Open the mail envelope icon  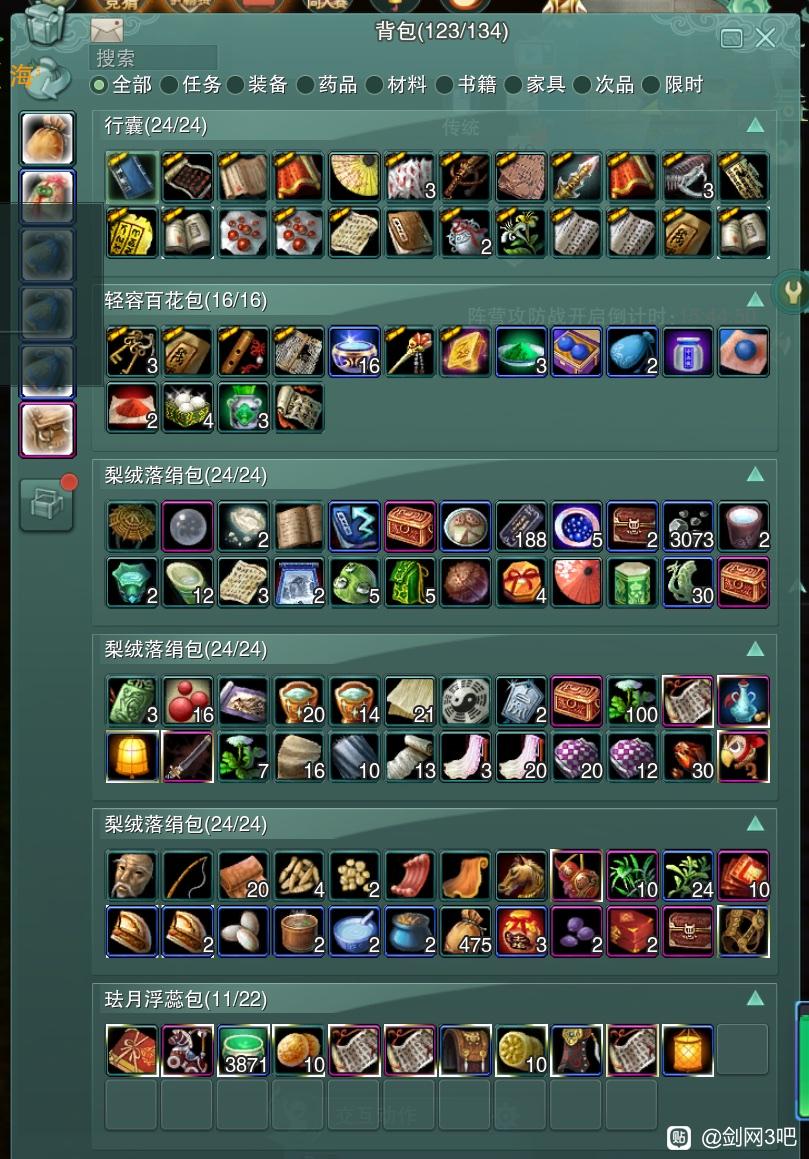[x=106, y=30]
